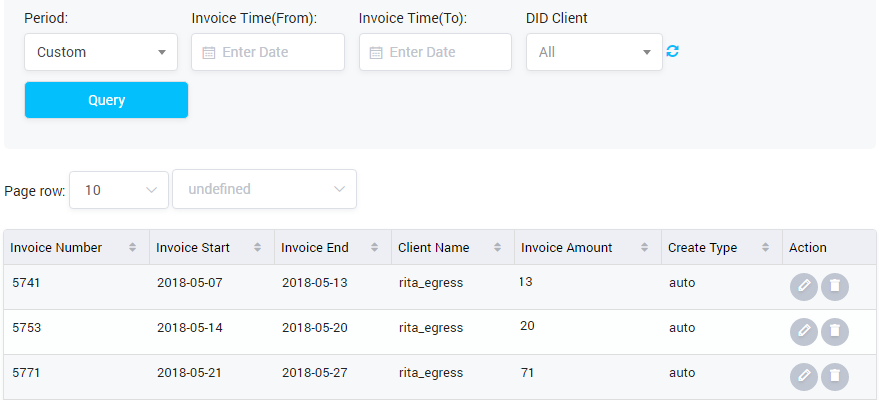The height and width of the screenshot is (400, 879).
Task: Click invoice amount 13
Action: 526,282
